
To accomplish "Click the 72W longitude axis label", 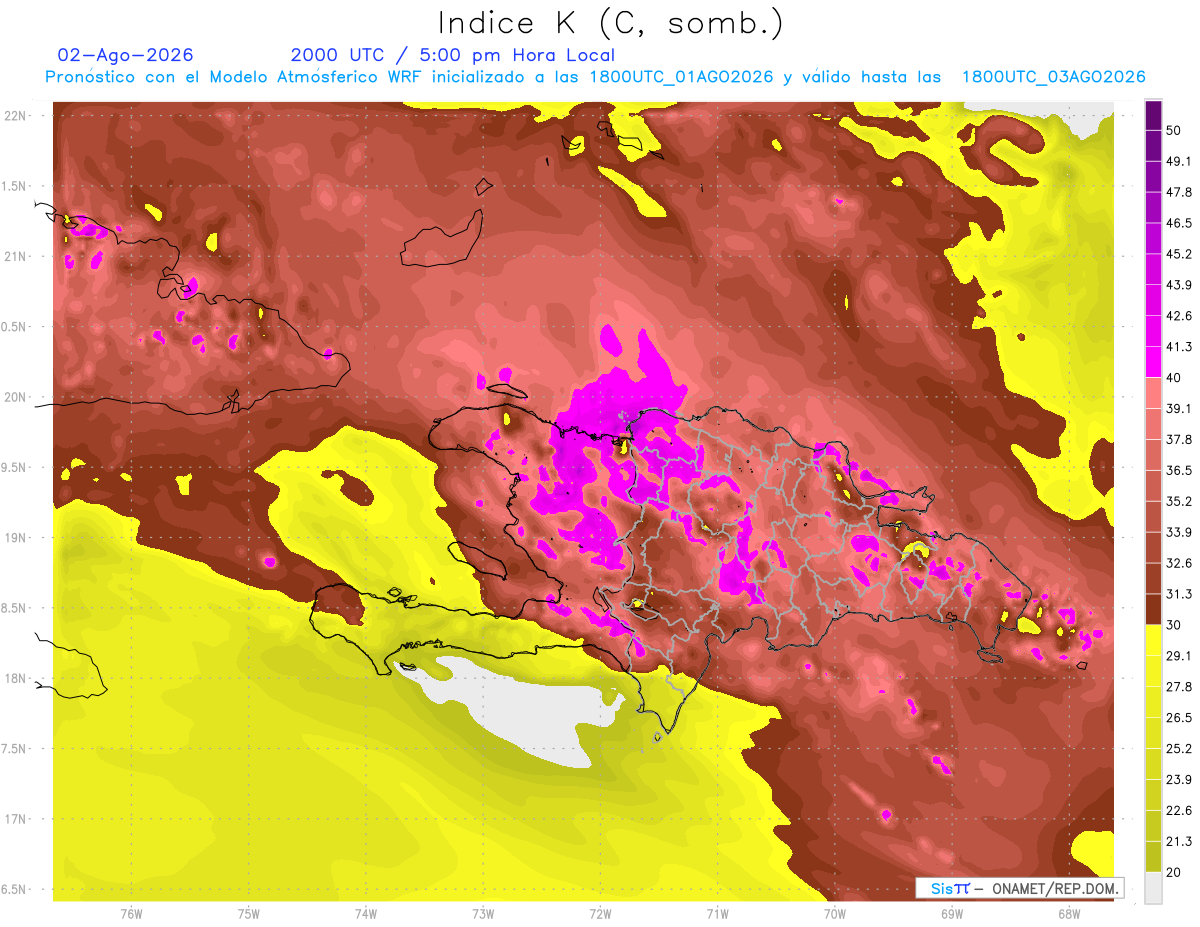I will 600,914.
